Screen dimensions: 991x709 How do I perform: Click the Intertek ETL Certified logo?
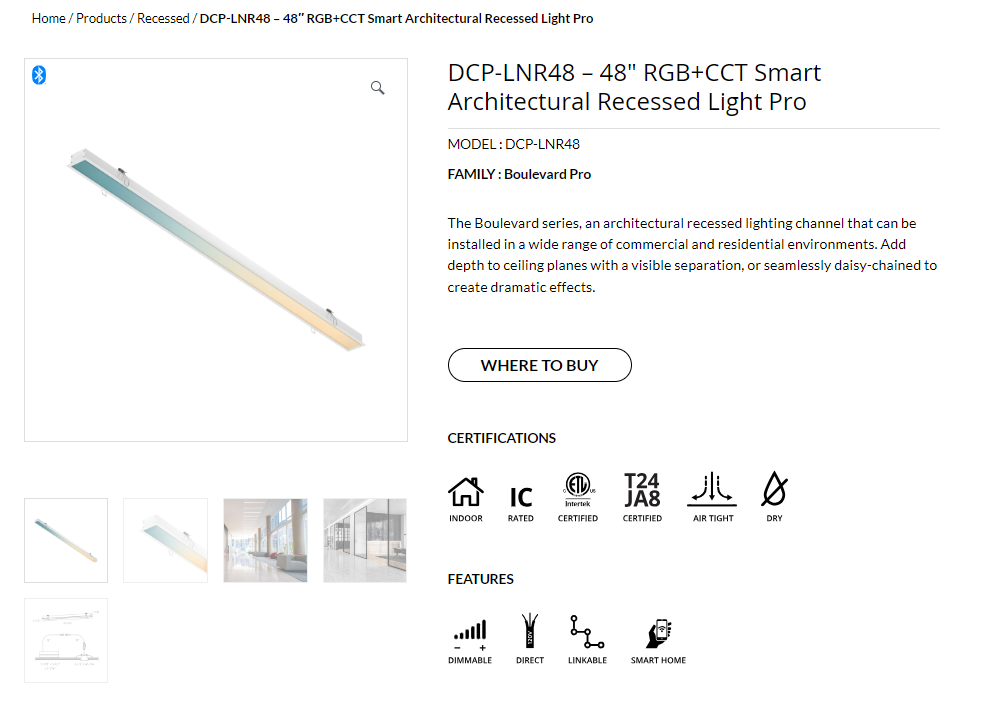coord(578,489)
